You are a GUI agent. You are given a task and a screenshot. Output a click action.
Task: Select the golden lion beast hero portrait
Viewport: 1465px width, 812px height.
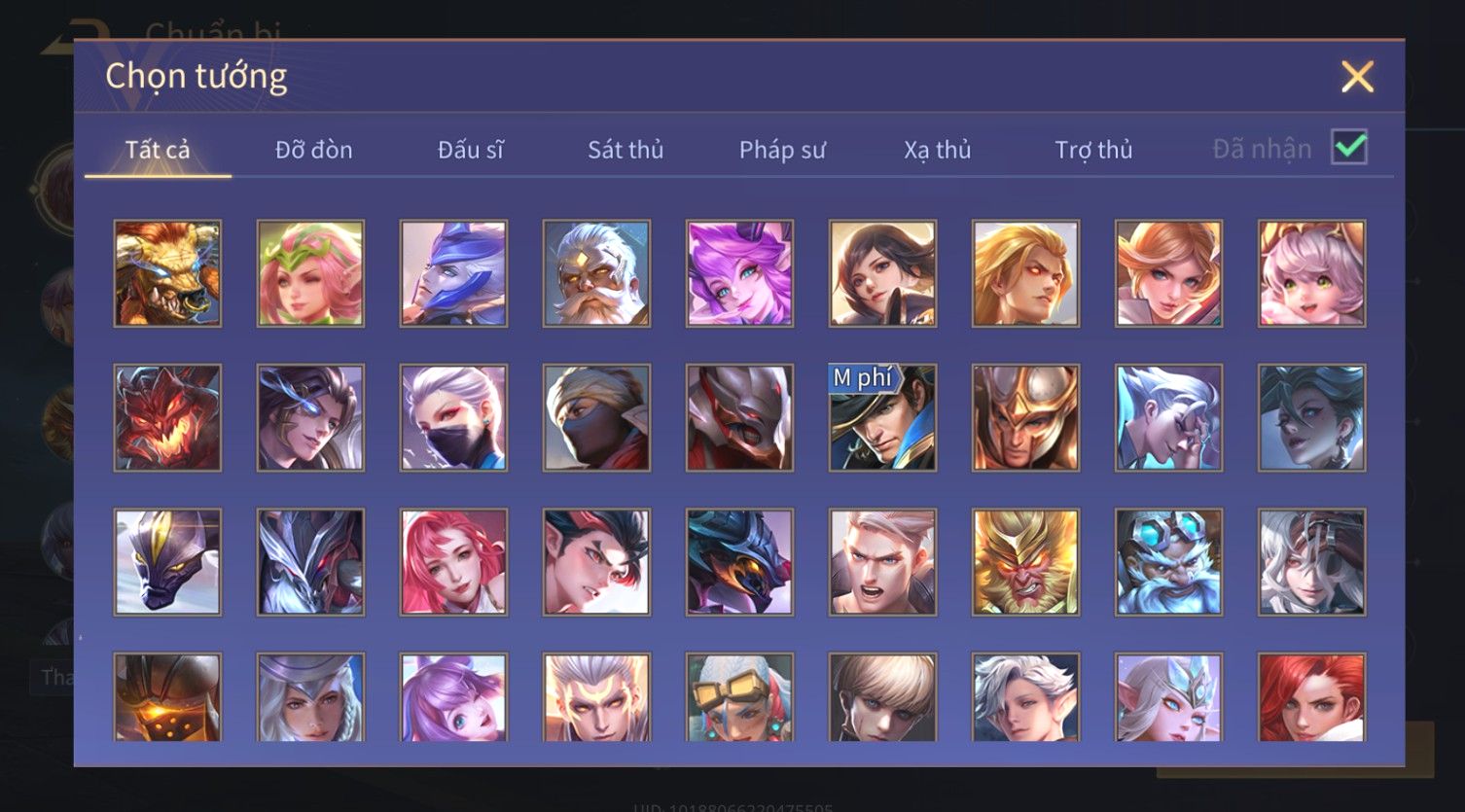(x=167, y=272)
